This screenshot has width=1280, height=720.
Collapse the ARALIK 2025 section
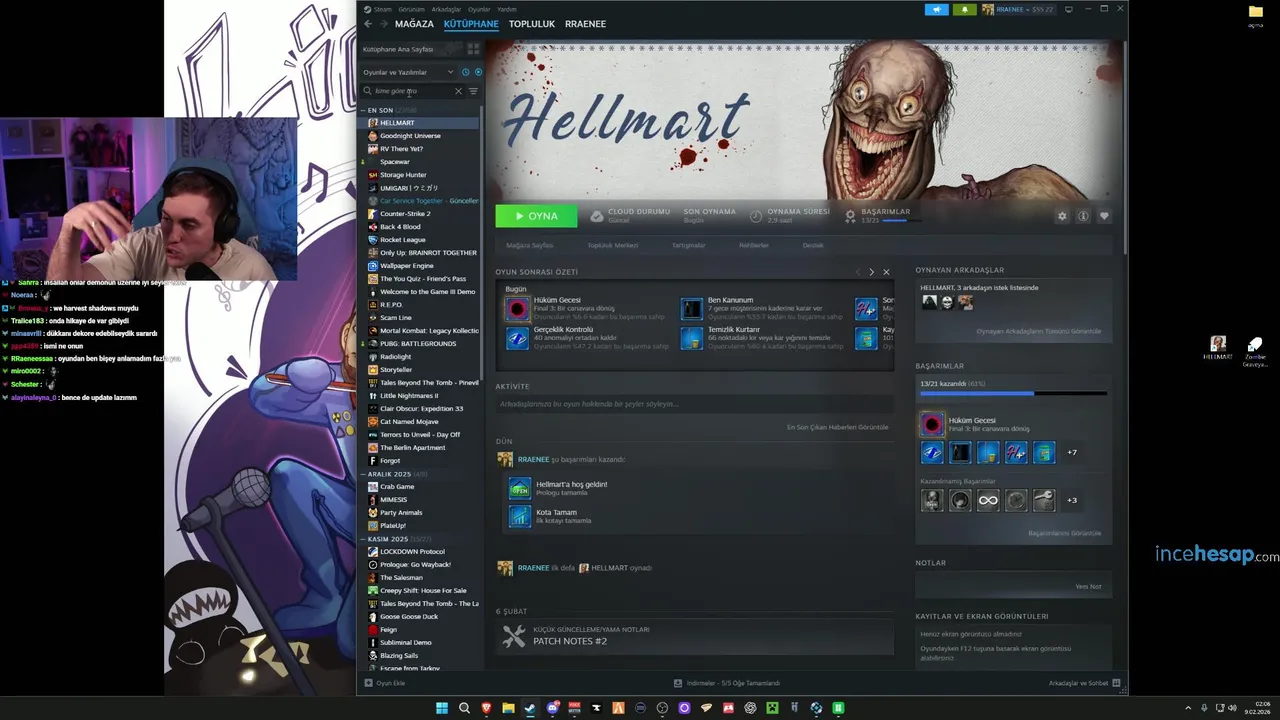coord(364,474)
